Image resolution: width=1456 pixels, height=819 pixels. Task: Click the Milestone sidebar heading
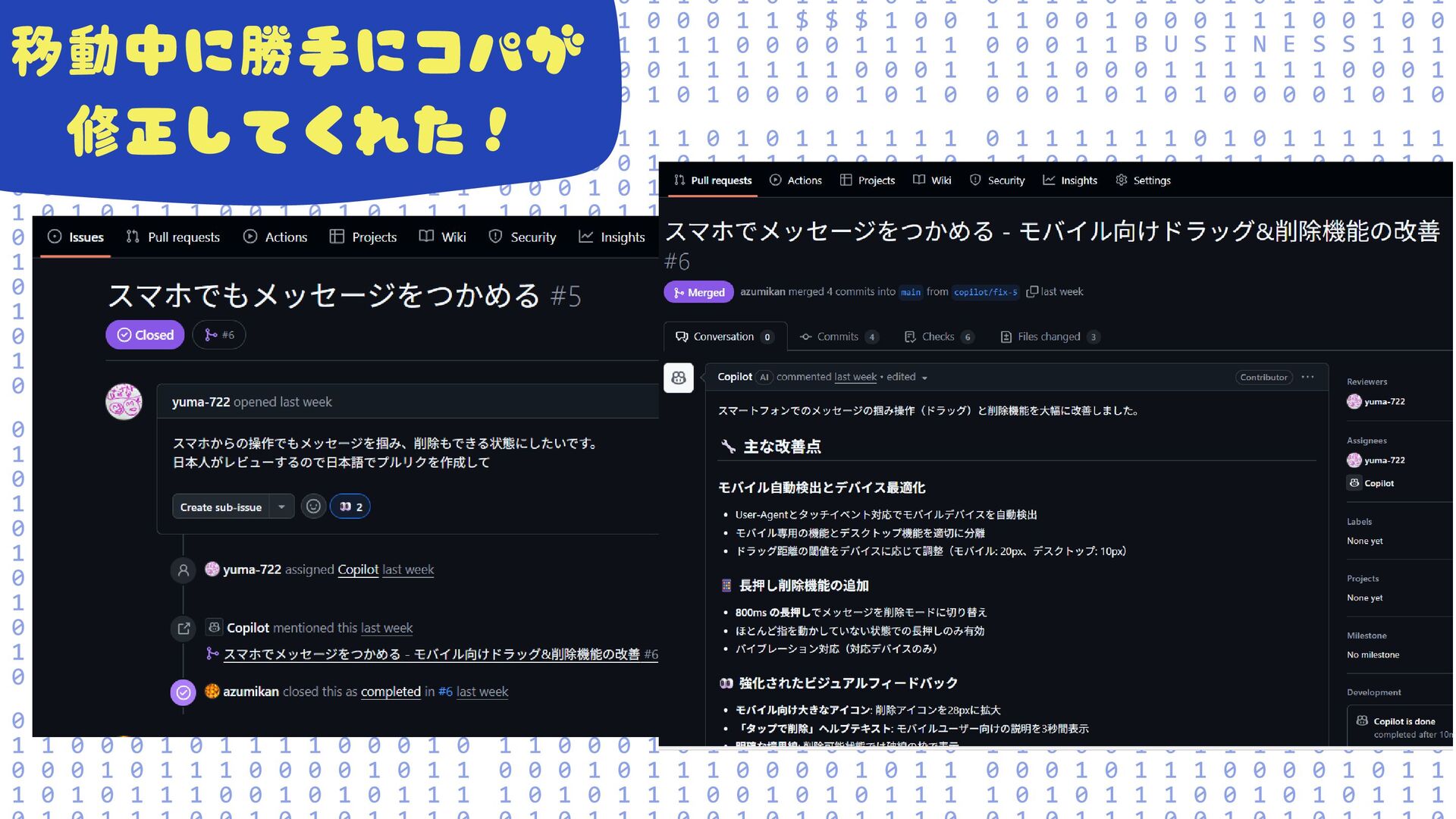1367,635
